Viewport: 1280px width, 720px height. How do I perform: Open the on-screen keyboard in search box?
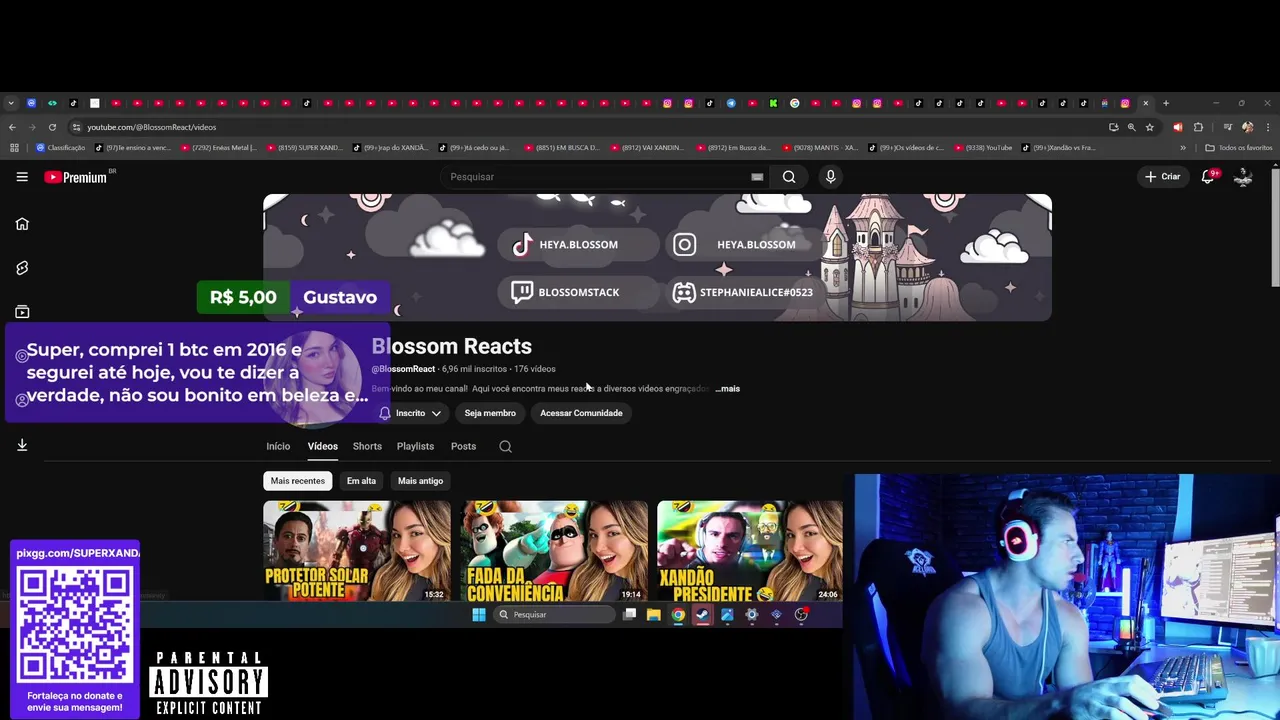pos(757,177)
